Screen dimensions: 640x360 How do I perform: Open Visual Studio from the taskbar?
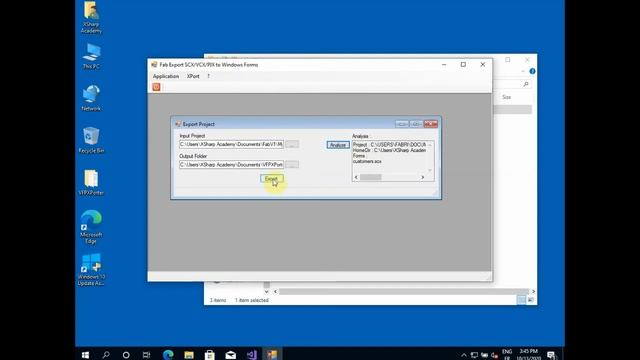(x=251, y=355)
